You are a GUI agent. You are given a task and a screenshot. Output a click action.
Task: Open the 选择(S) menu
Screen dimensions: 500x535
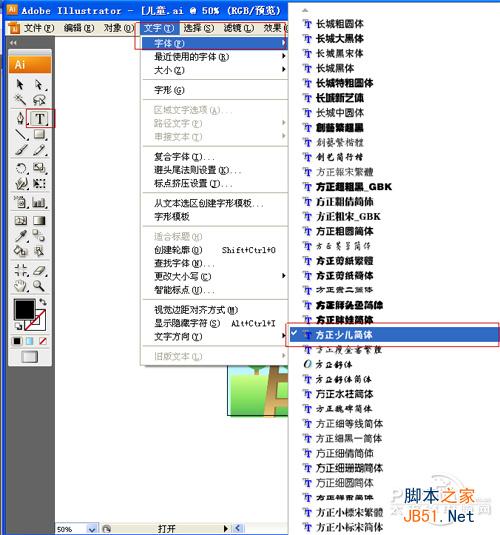point(199,28)
